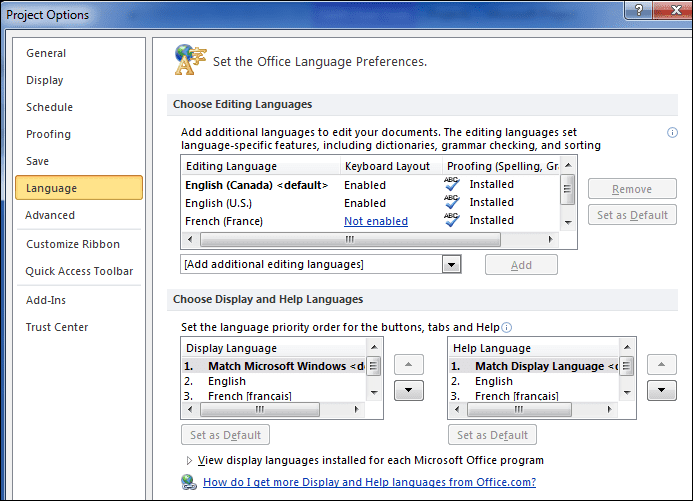
Task: Click Help Language list scroll up arrow
Action: 627,347
